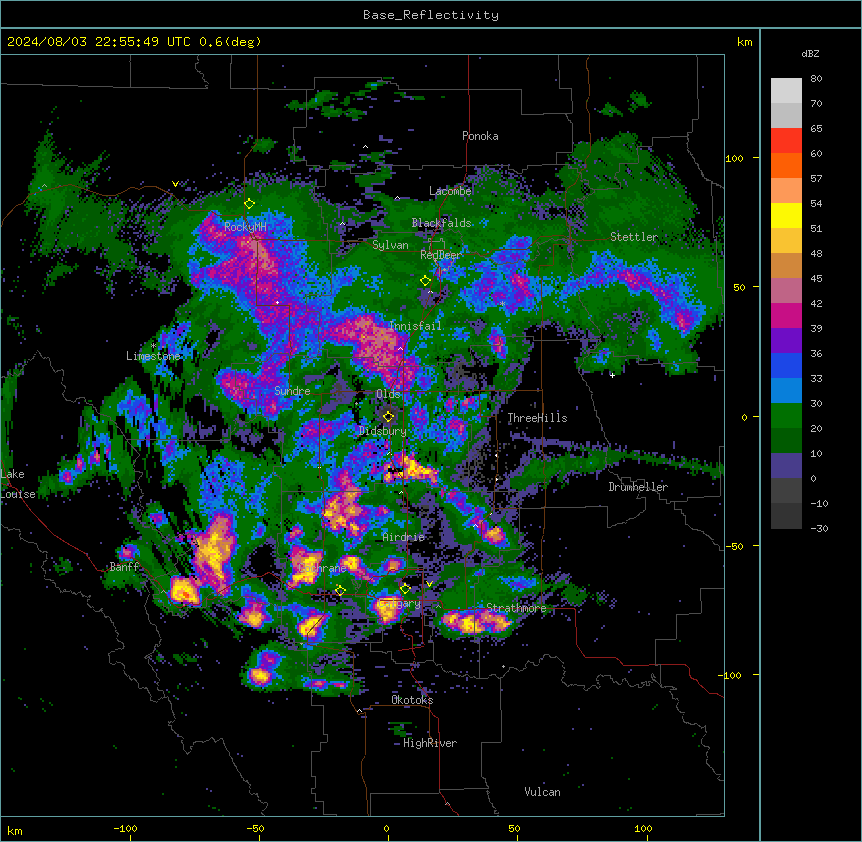Click the Lake Louise label
862x842 pixels.
(18, 484)
